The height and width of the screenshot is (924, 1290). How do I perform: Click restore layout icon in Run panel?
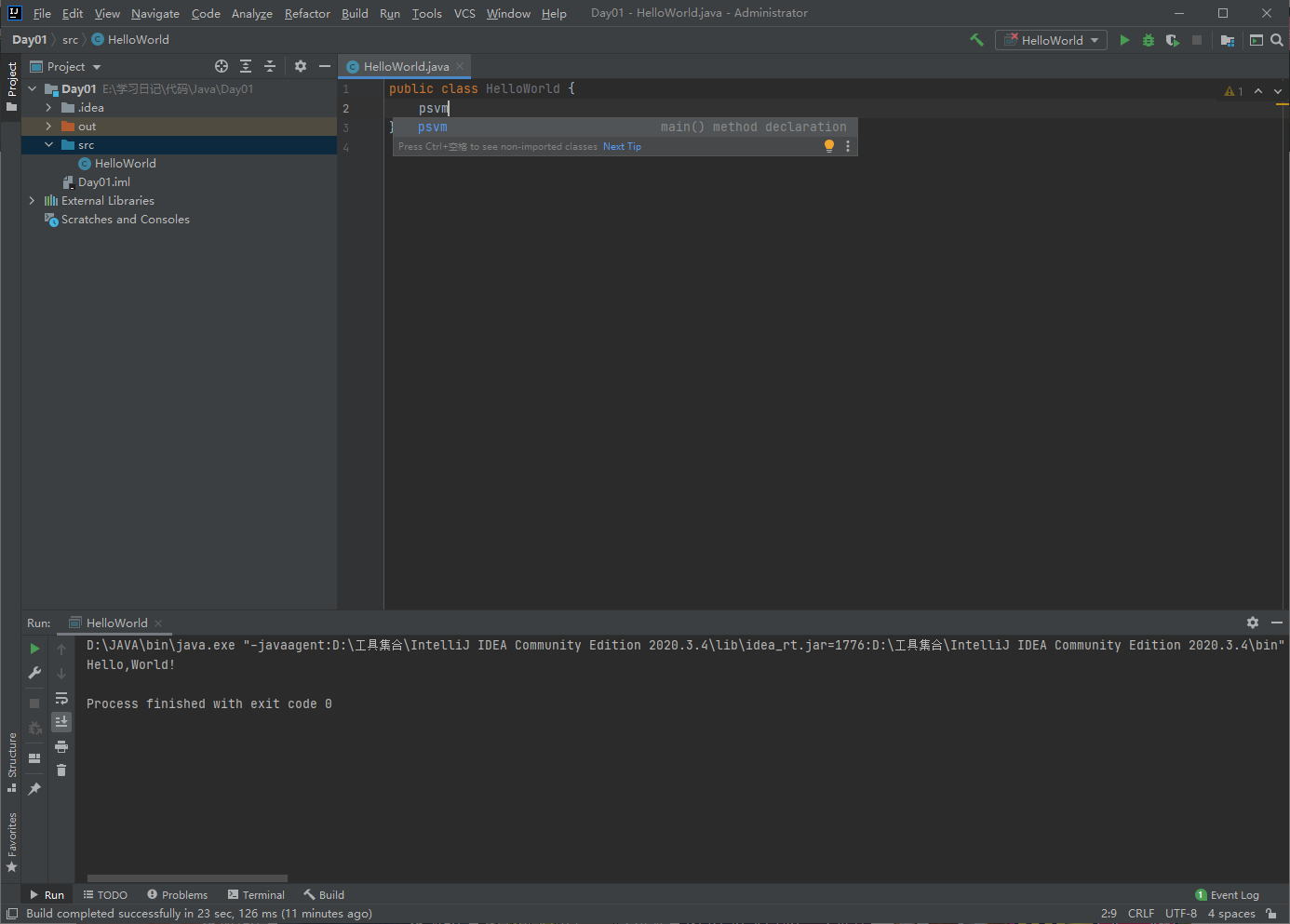click(x=34, y=758)
